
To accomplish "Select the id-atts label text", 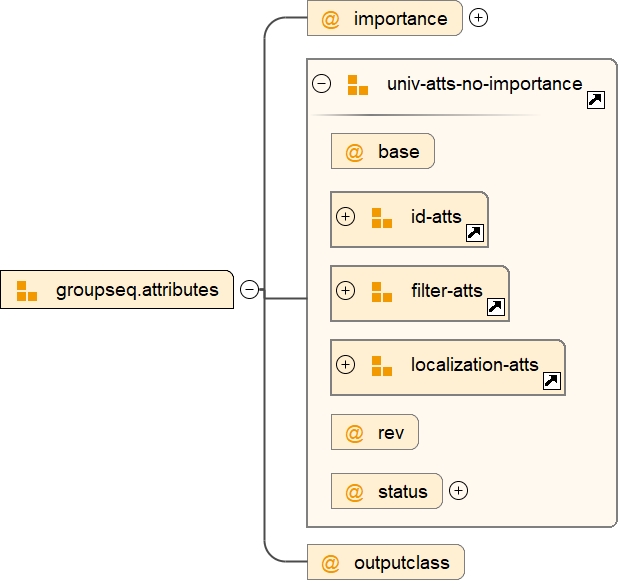I will [x=436, y=216].
